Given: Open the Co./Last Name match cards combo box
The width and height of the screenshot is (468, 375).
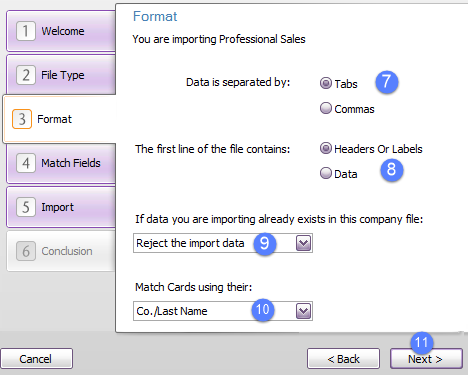Looking at the screenshot, I should [x=223, y=311].
